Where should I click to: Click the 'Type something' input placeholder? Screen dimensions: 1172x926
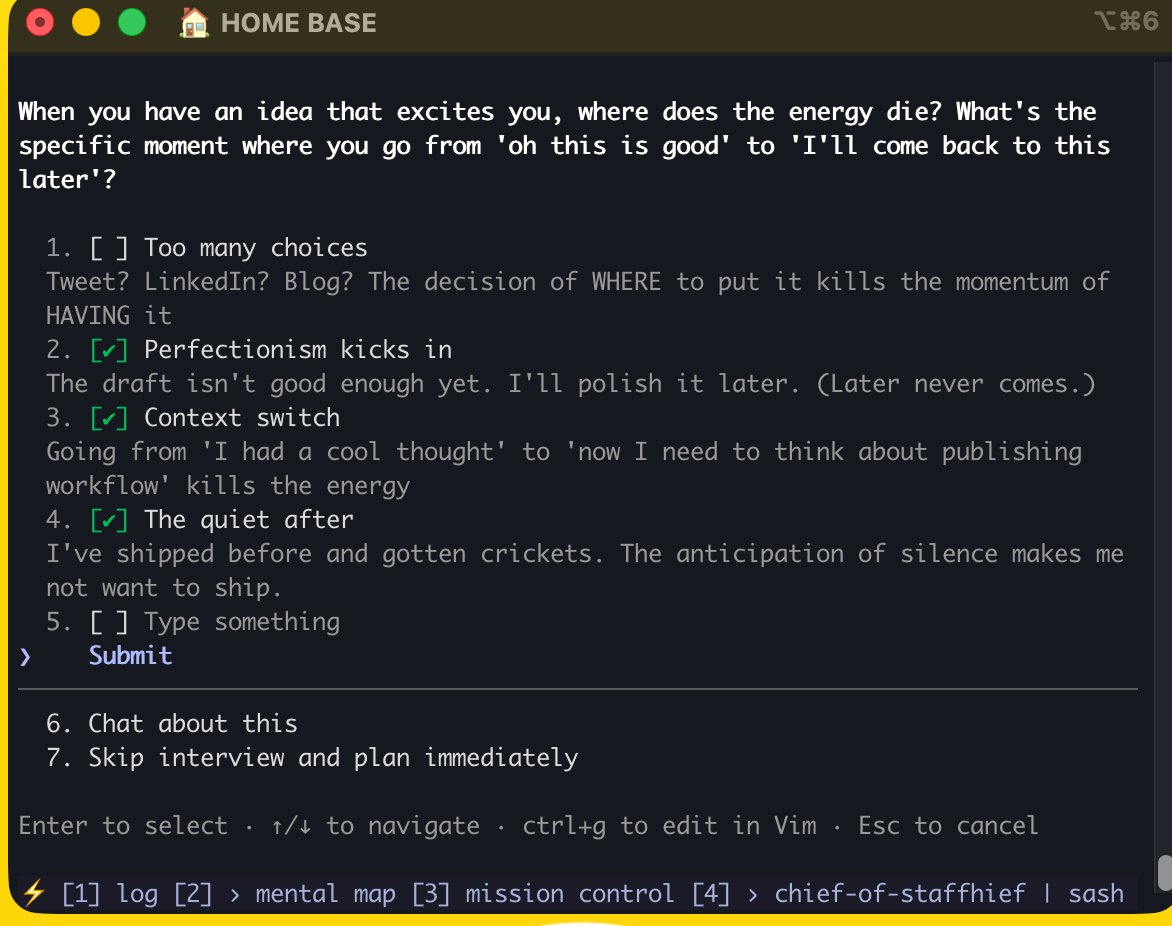click(242, 622)
